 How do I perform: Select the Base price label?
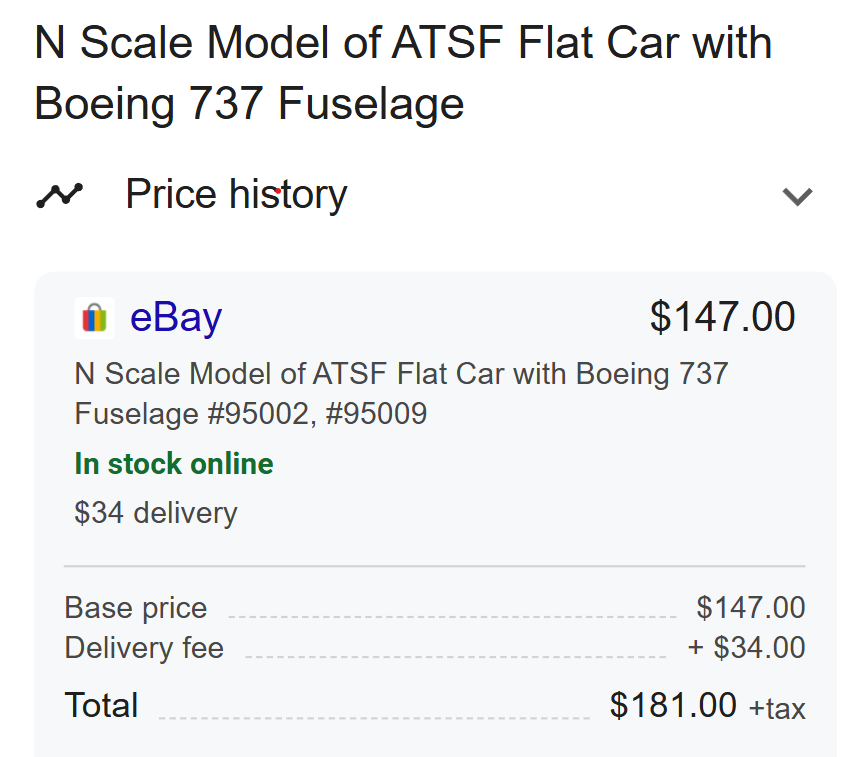click(136, 608)
